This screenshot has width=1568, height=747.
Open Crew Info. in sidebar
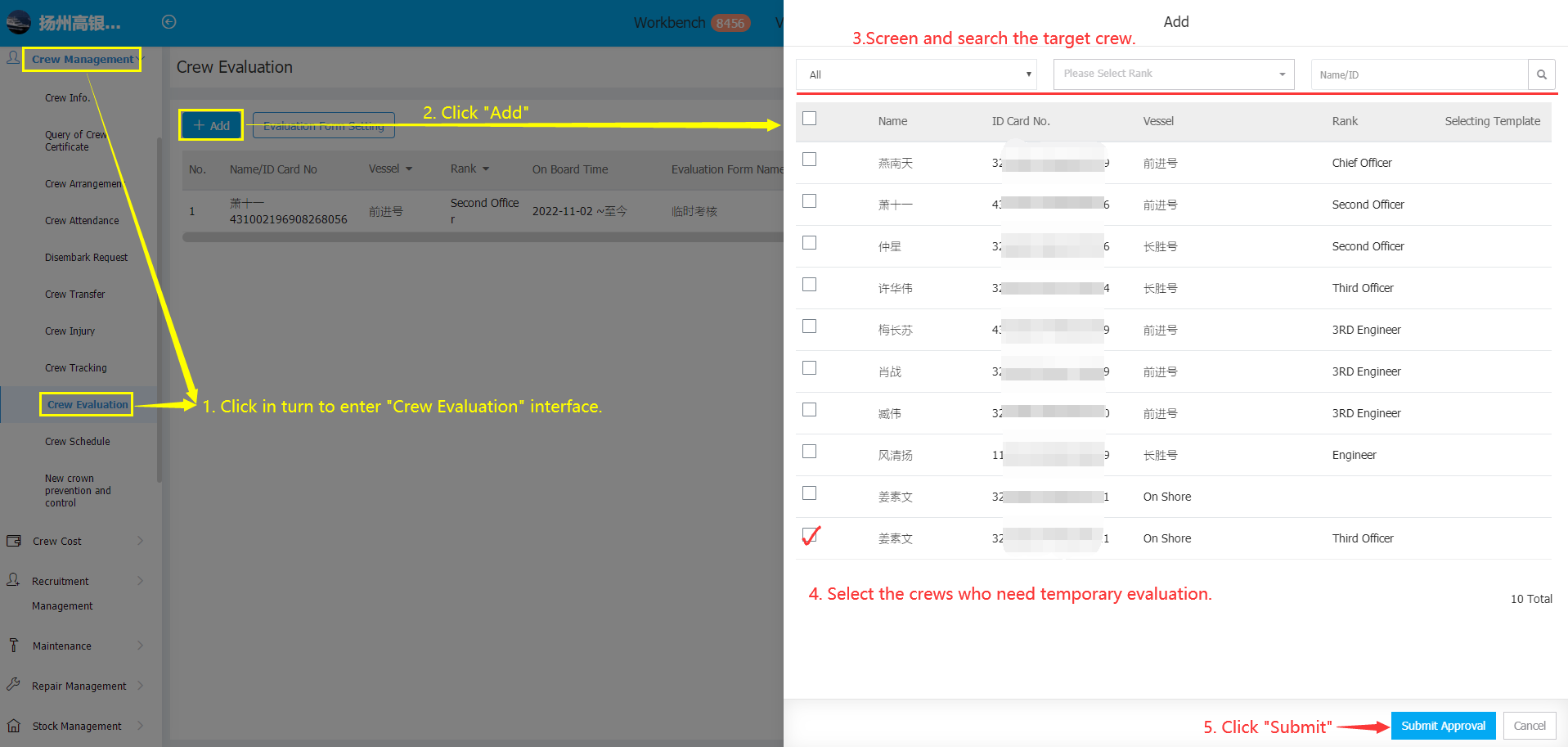tap(68, 98)
